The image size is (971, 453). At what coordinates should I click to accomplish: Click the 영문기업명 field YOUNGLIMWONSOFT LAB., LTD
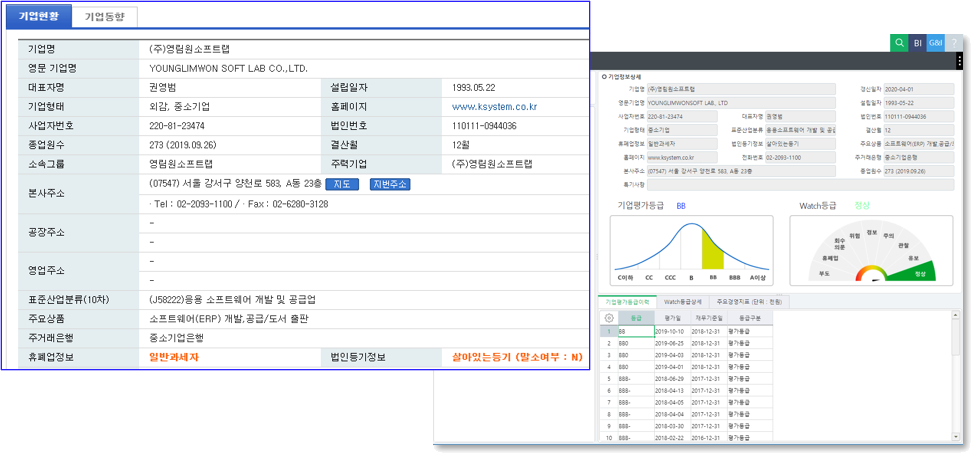741,103
